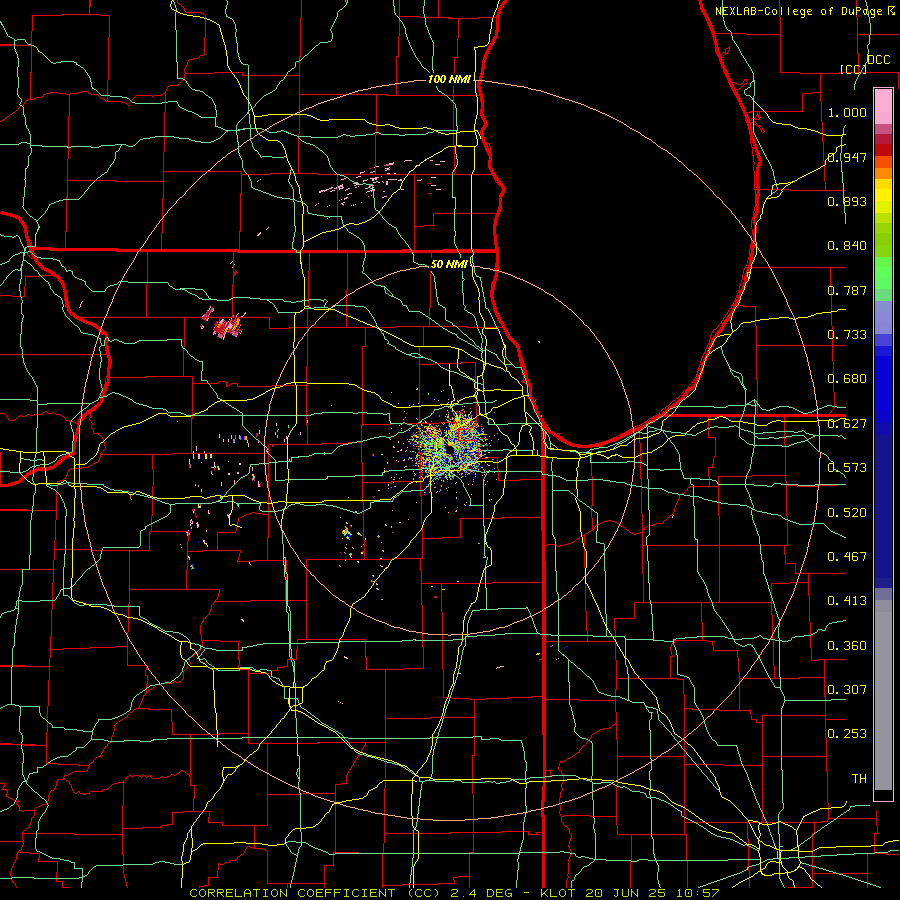
Task: Click the 20 JUN 25 10:57 timestamp
Action: [653, 893]
